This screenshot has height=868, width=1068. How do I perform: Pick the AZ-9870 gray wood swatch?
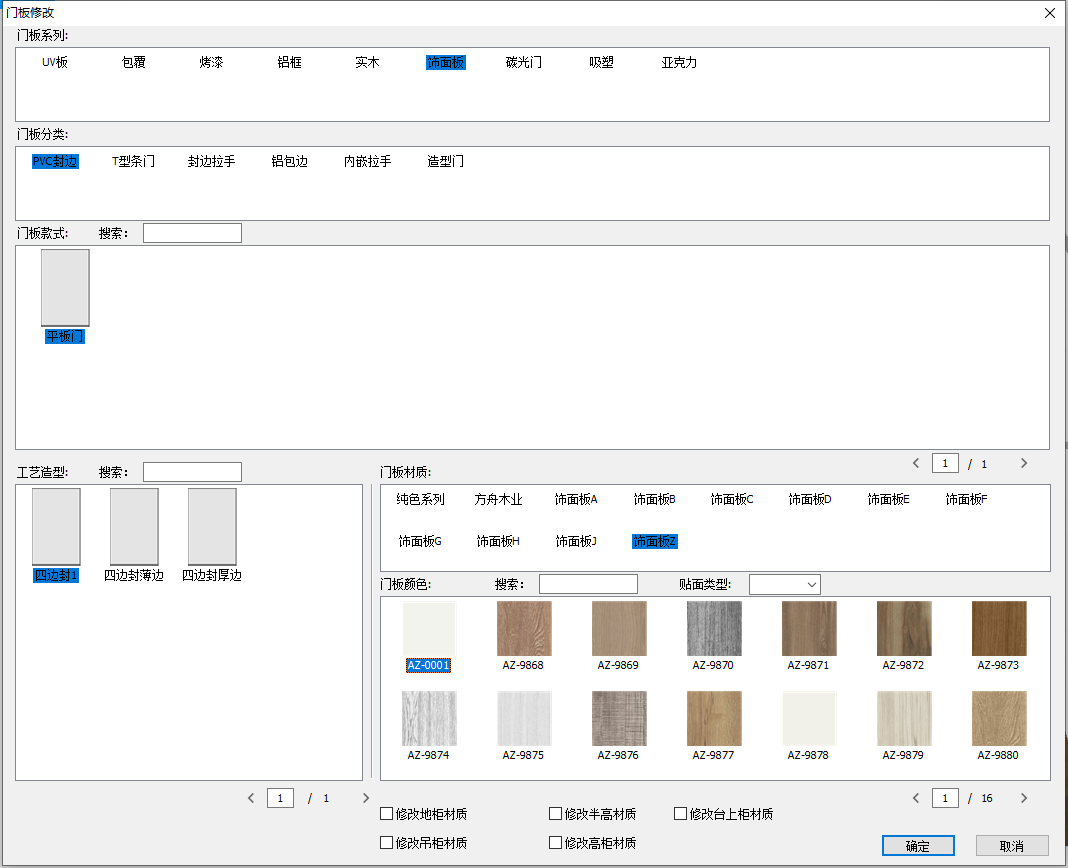point(714,628)
